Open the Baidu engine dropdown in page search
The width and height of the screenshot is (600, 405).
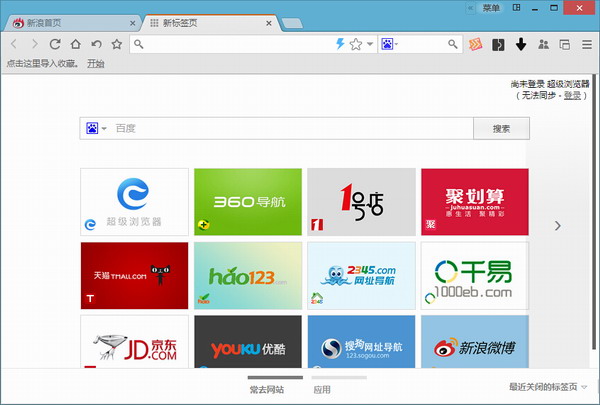pos(96,128)
